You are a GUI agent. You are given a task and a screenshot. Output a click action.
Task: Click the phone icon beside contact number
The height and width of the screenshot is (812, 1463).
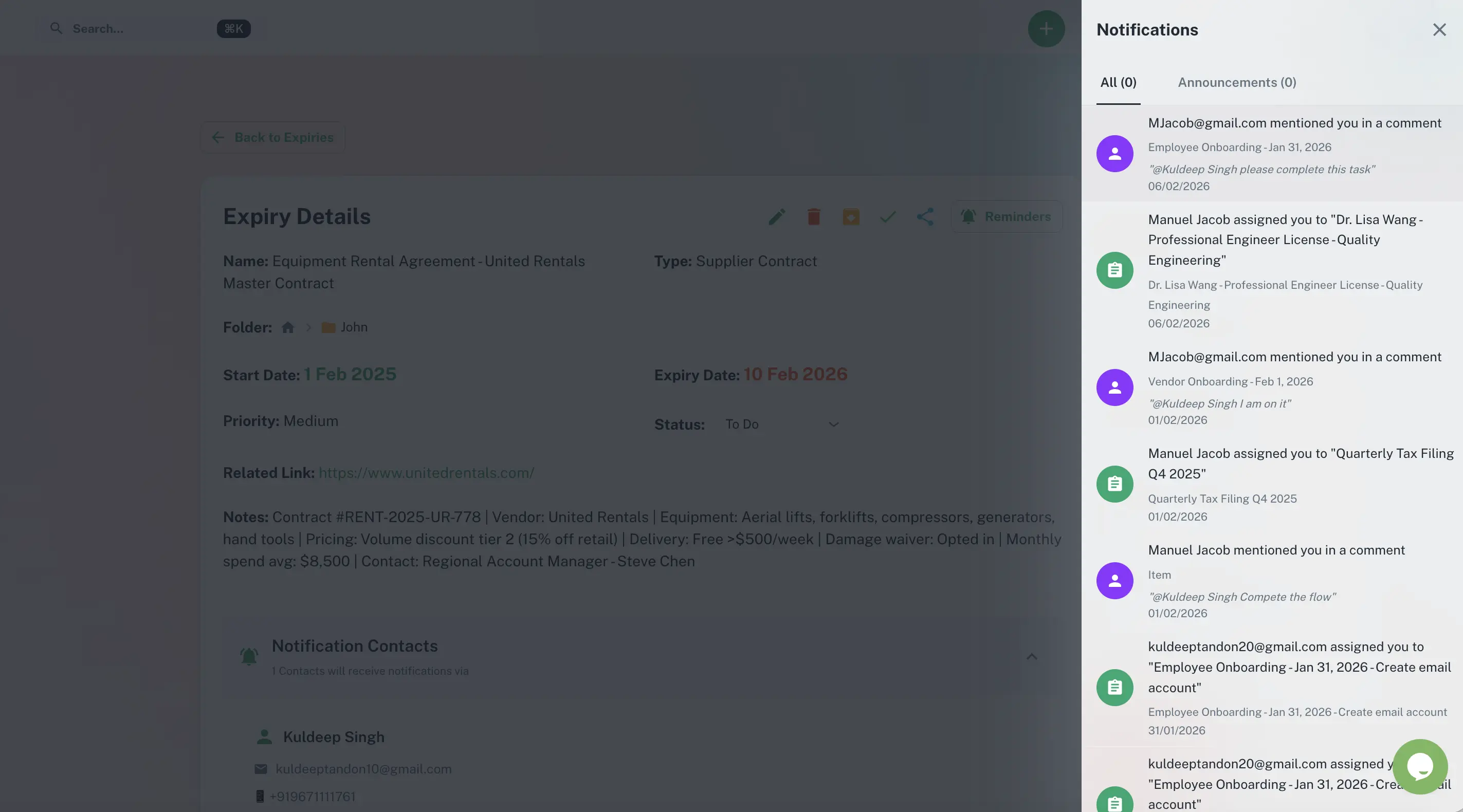[x=260, y=797]
